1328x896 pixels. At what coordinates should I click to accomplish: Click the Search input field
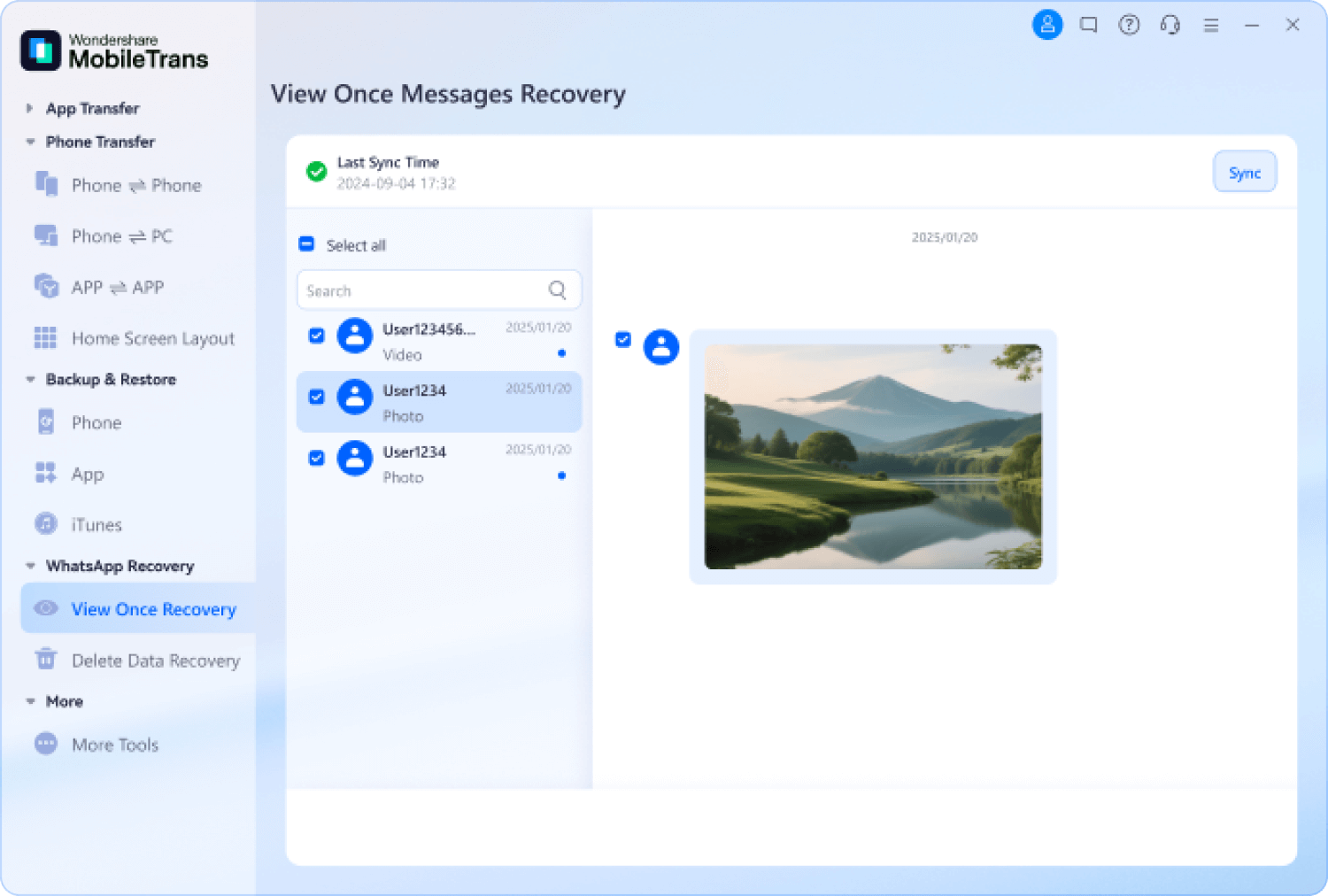[x=421, y=290]
